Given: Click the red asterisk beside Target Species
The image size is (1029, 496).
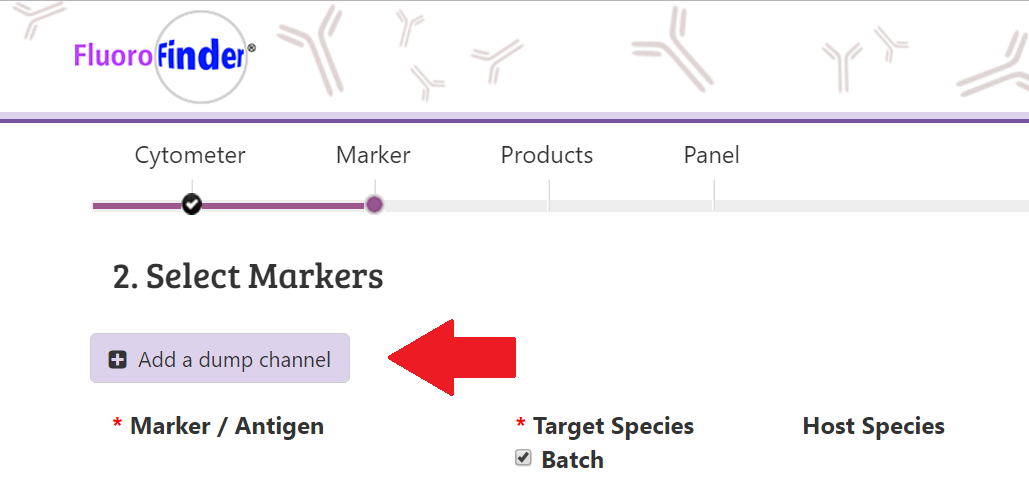Looking at the screenshot, I should pos(521,426).
